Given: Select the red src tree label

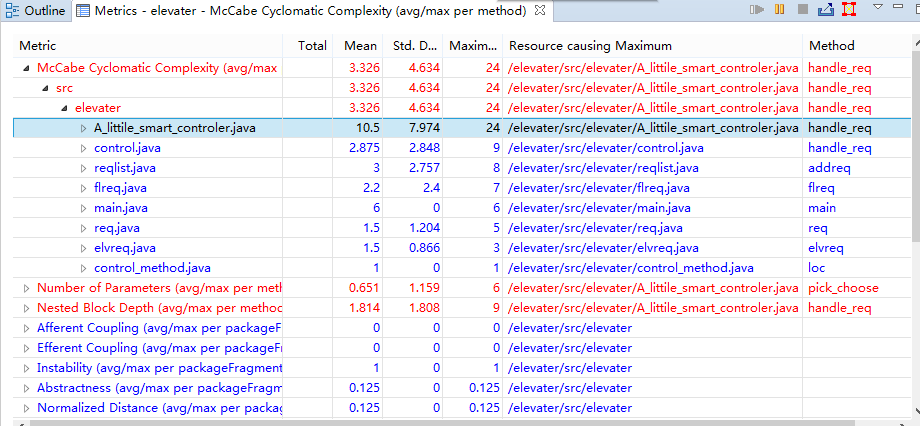Looking at the screenshot, I should (x=63, y=88).
